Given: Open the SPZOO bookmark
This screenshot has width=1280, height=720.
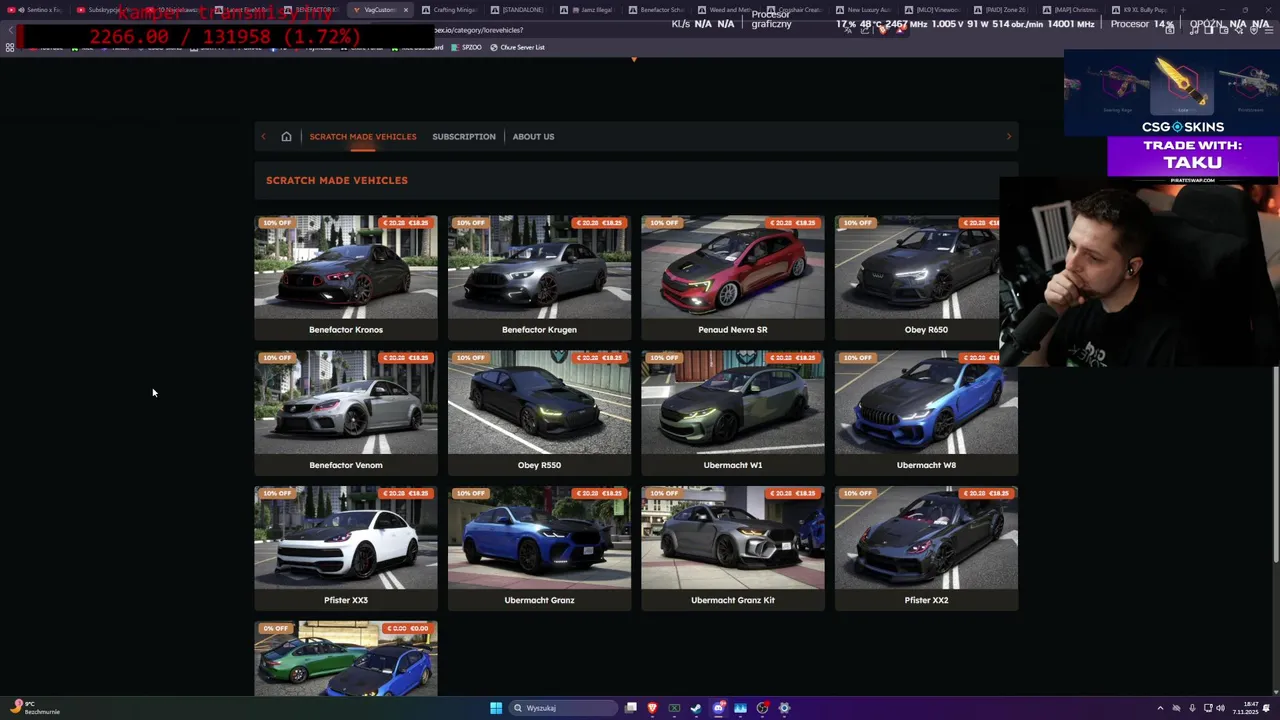Looking at the screenshot, I should (x=467, y=47).
